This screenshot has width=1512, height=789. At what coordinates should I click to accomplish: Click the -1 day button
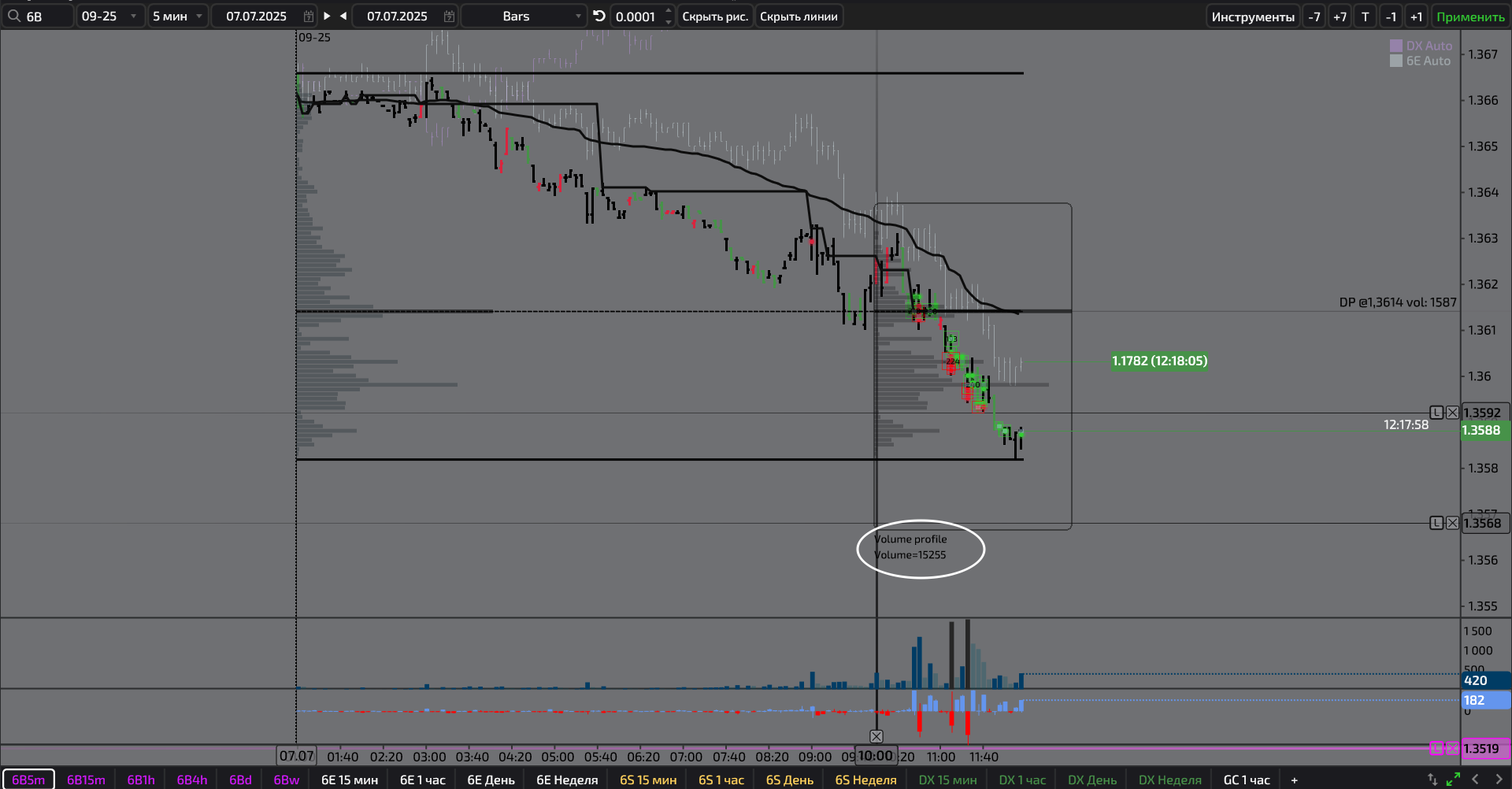click(1392, 17)
